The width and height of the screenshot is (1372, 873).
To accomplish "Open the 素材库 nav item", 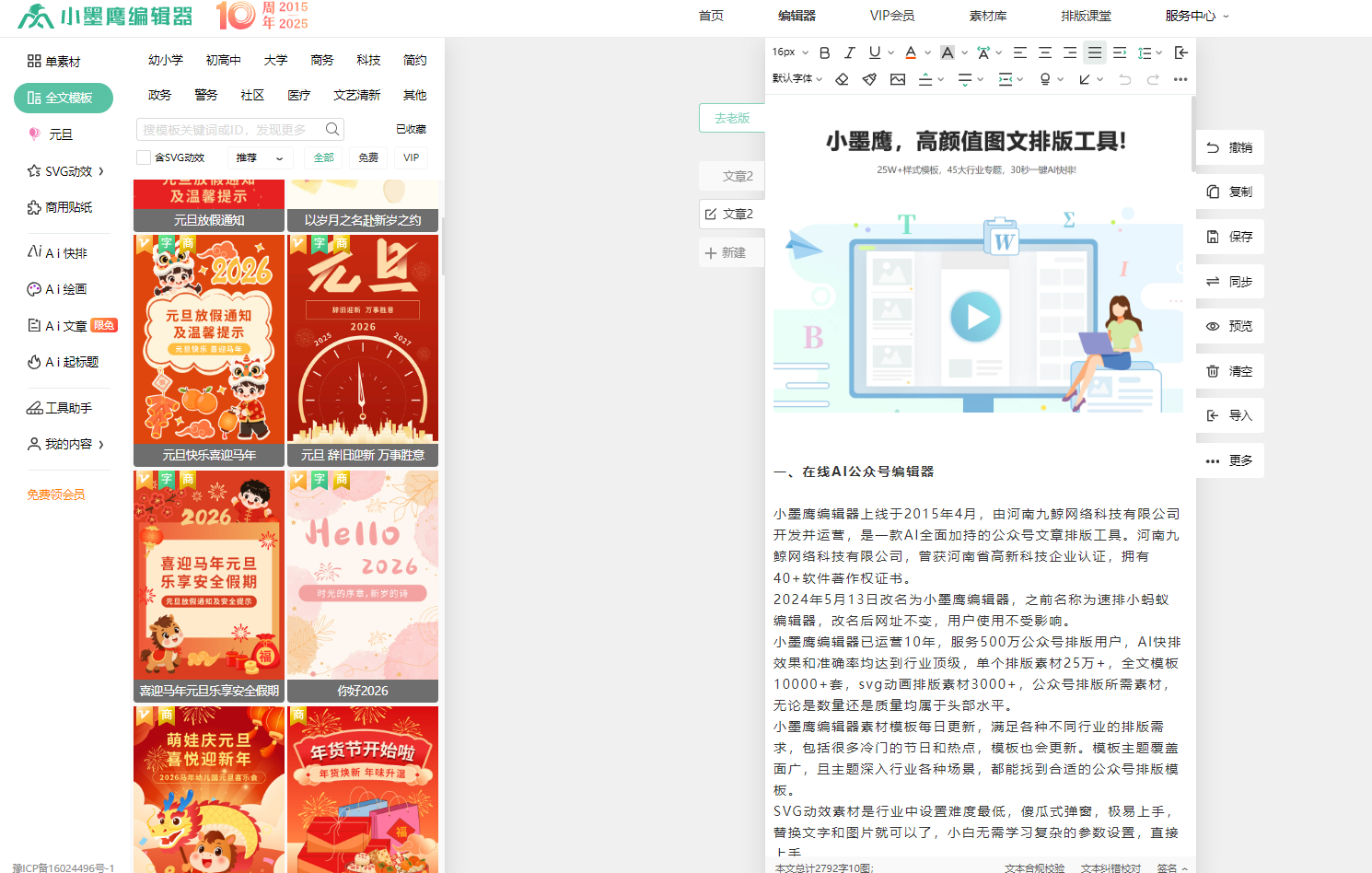I will [x=988, y=16].
